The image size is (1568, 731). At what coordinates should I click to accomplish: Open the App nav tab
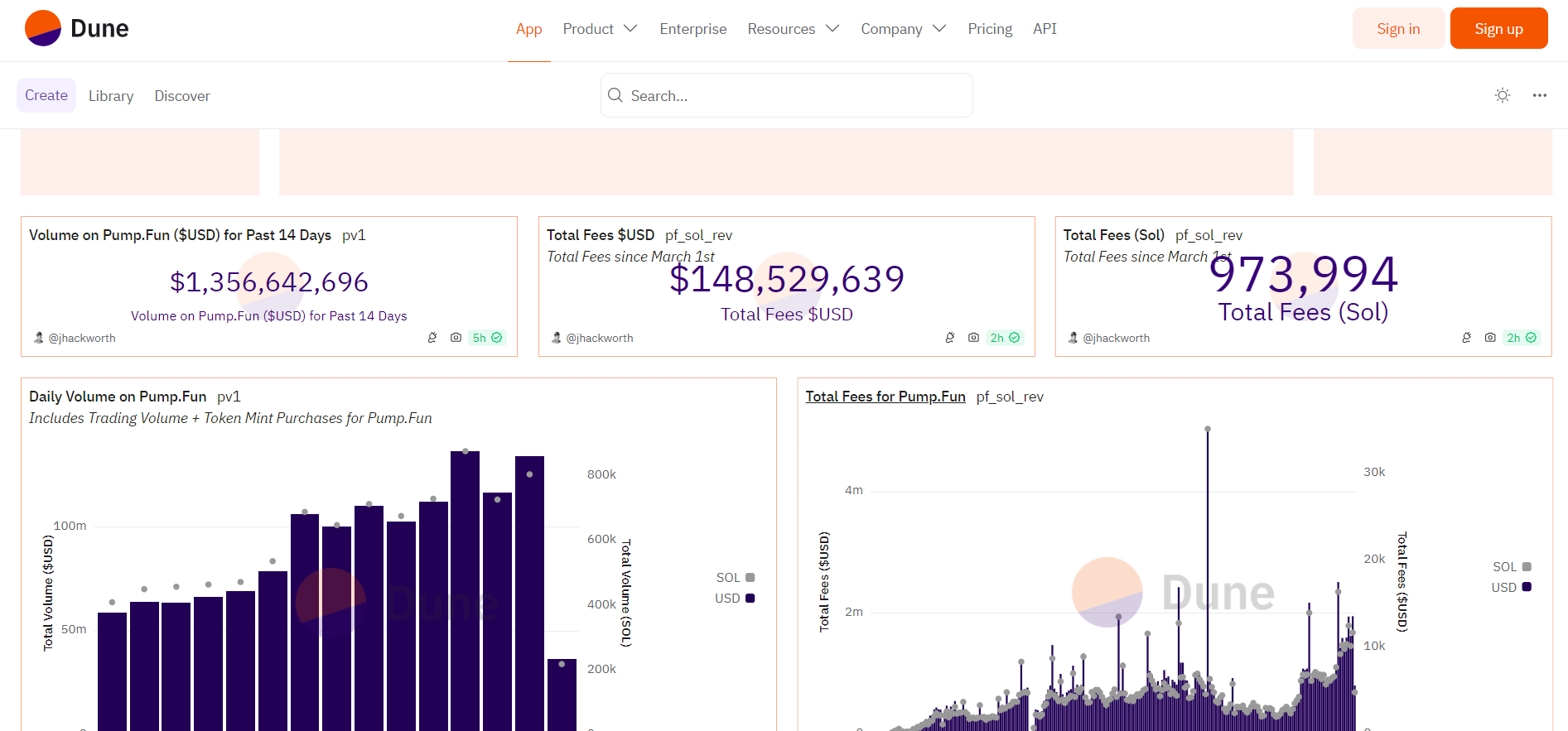point(528,29)
